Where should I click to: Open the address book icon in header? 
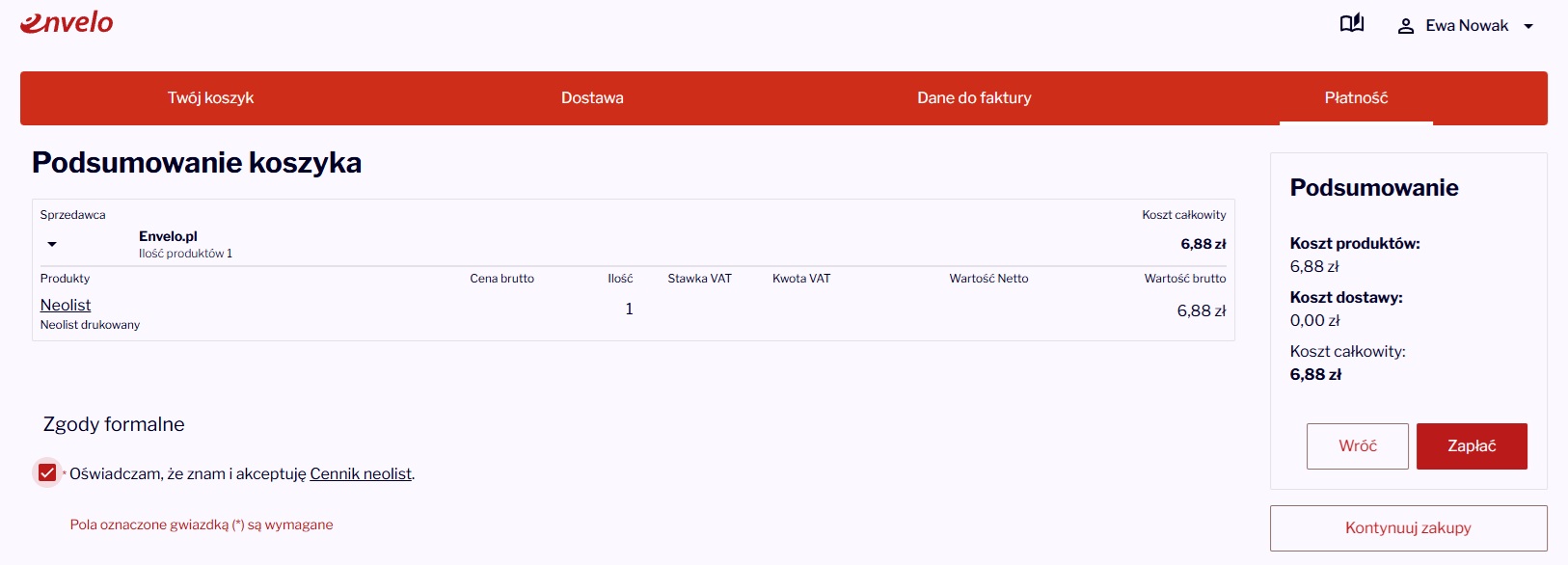[x=1352, y=24]
